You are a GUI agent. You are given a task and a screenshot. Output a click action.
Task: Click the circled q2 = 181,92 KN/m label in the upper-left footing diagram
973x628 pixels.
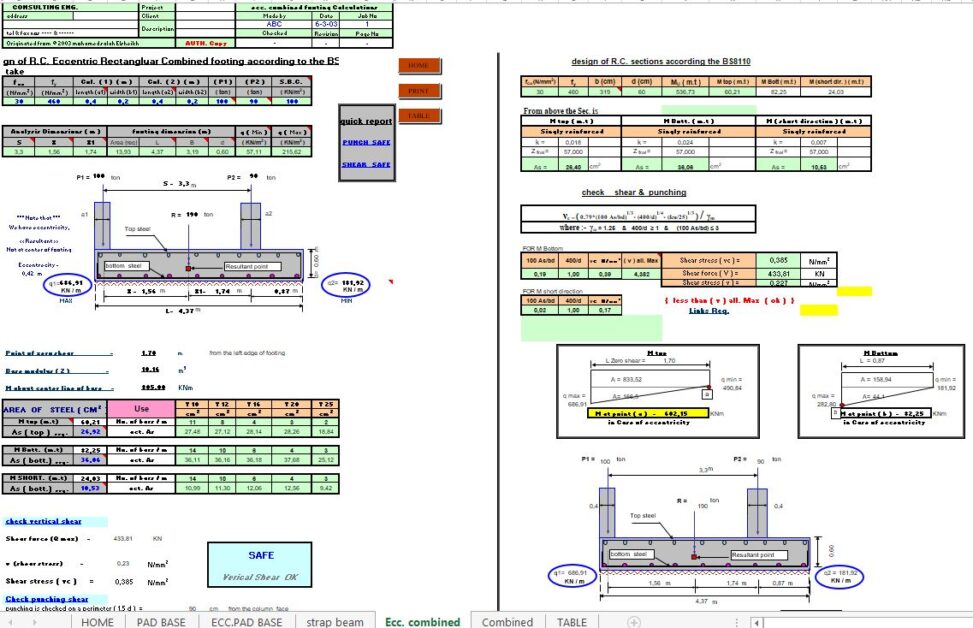pyautogui.click(x=348, y=285)
